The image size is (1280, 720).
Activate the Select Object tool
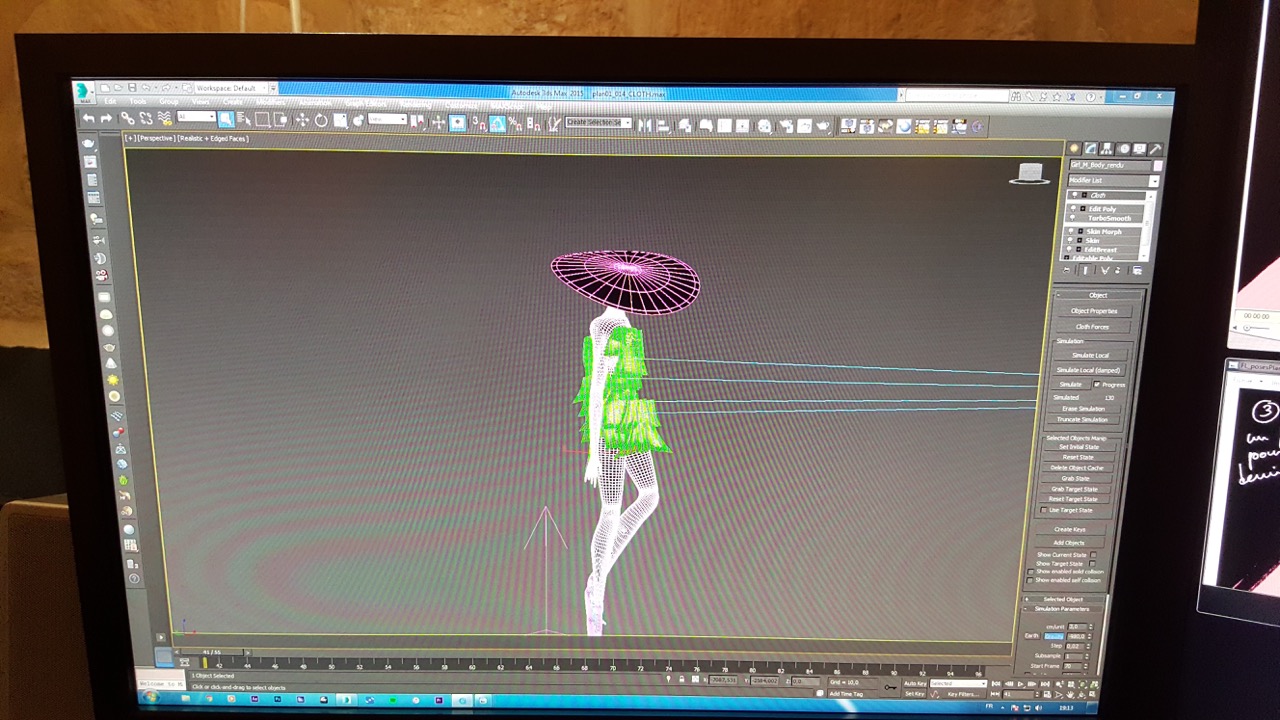(226, 119)
